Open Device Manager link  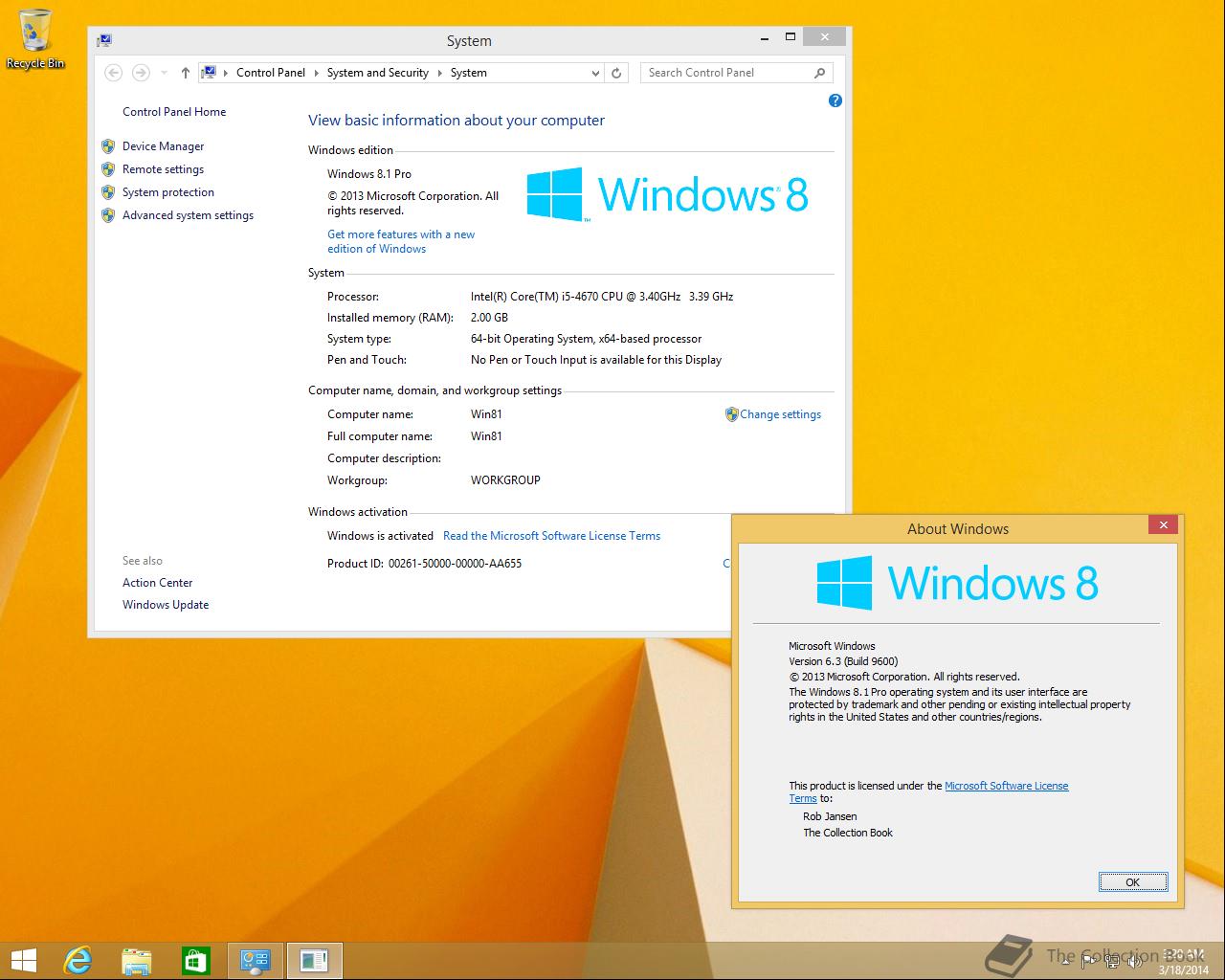tap(164, 146)
